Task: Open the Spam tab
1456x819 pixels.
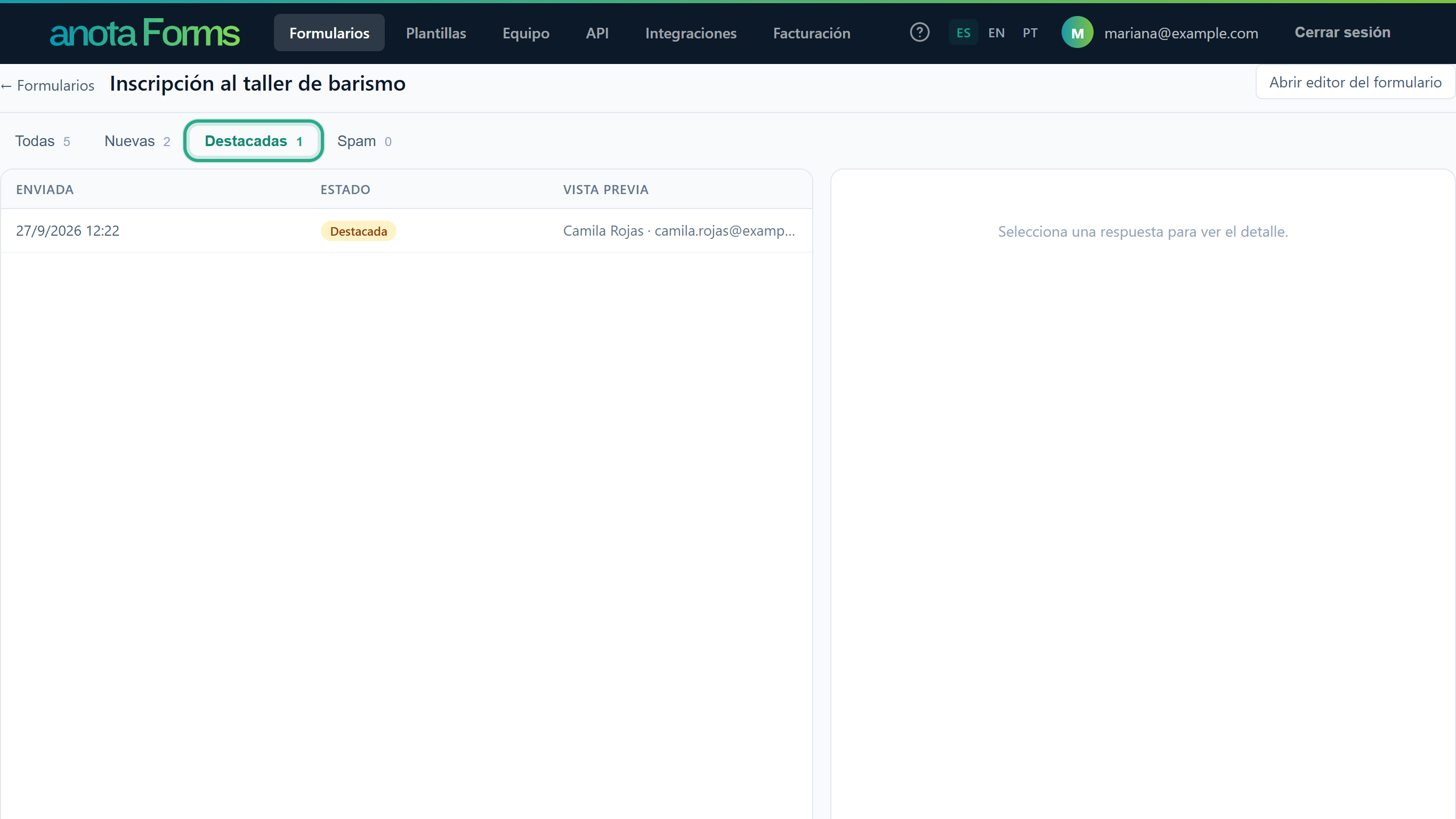Action: tap(364, 141)
